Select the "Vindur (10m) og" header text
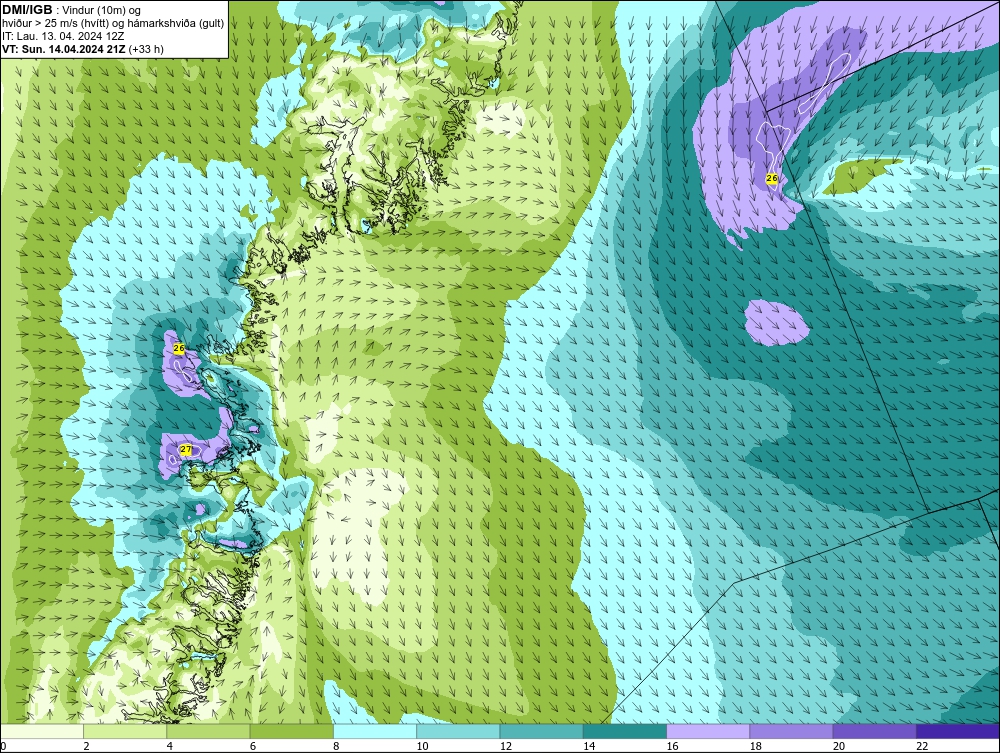The width and height of the screenshot is (1000, 753). tap(101, 10)
